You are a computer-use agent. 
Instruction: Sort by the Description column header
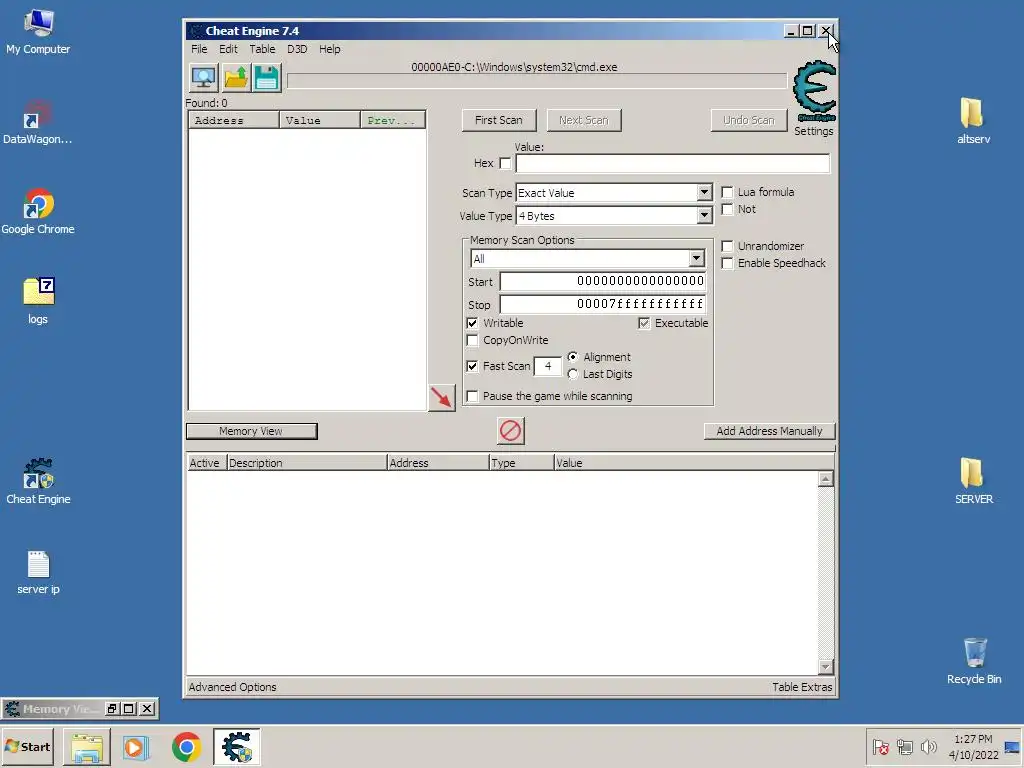pyautogui.click(x=306, y=463)
